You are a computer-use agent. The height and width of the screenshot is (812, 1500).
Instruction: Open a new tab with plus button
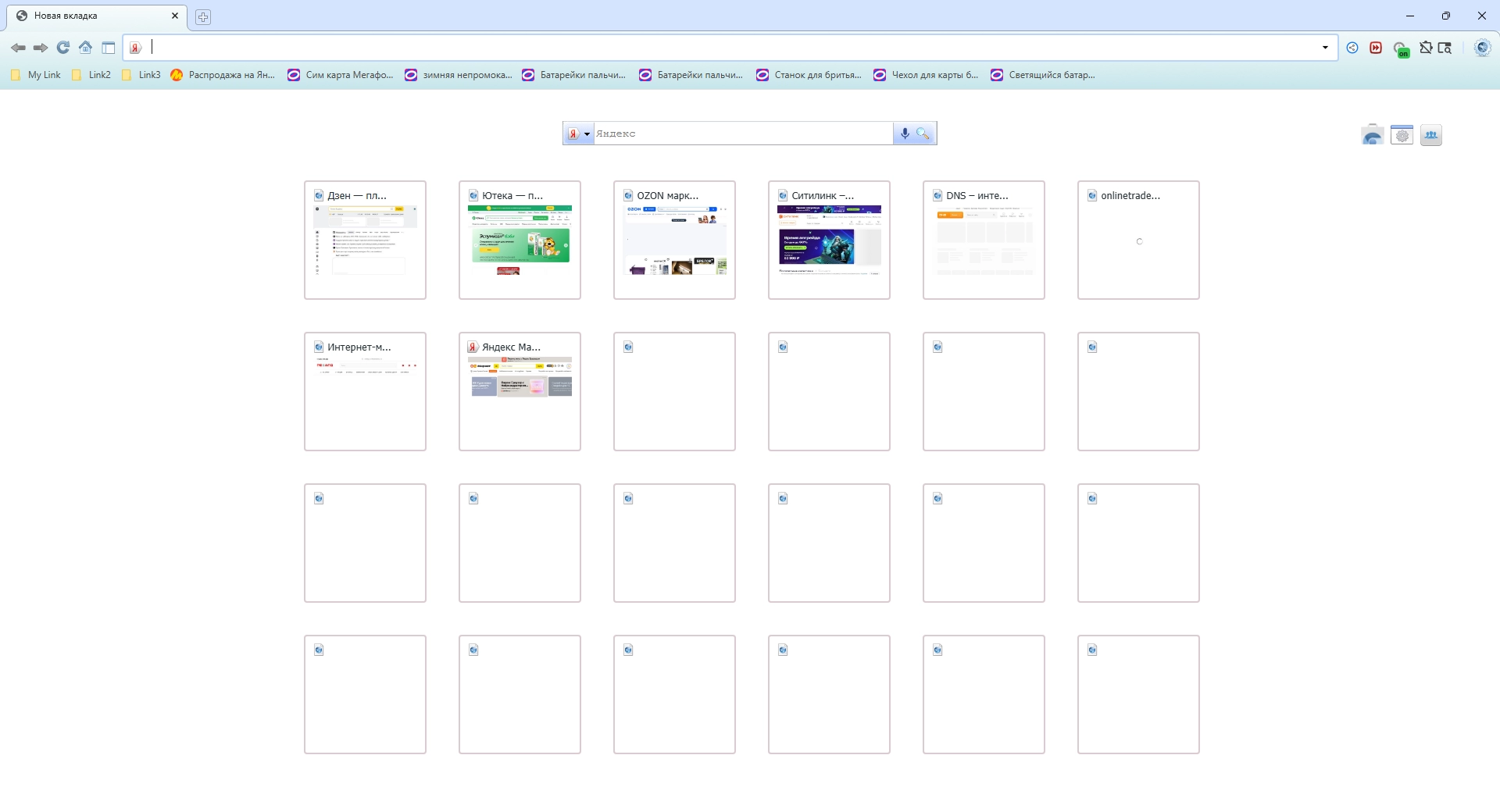pos(203,16)
